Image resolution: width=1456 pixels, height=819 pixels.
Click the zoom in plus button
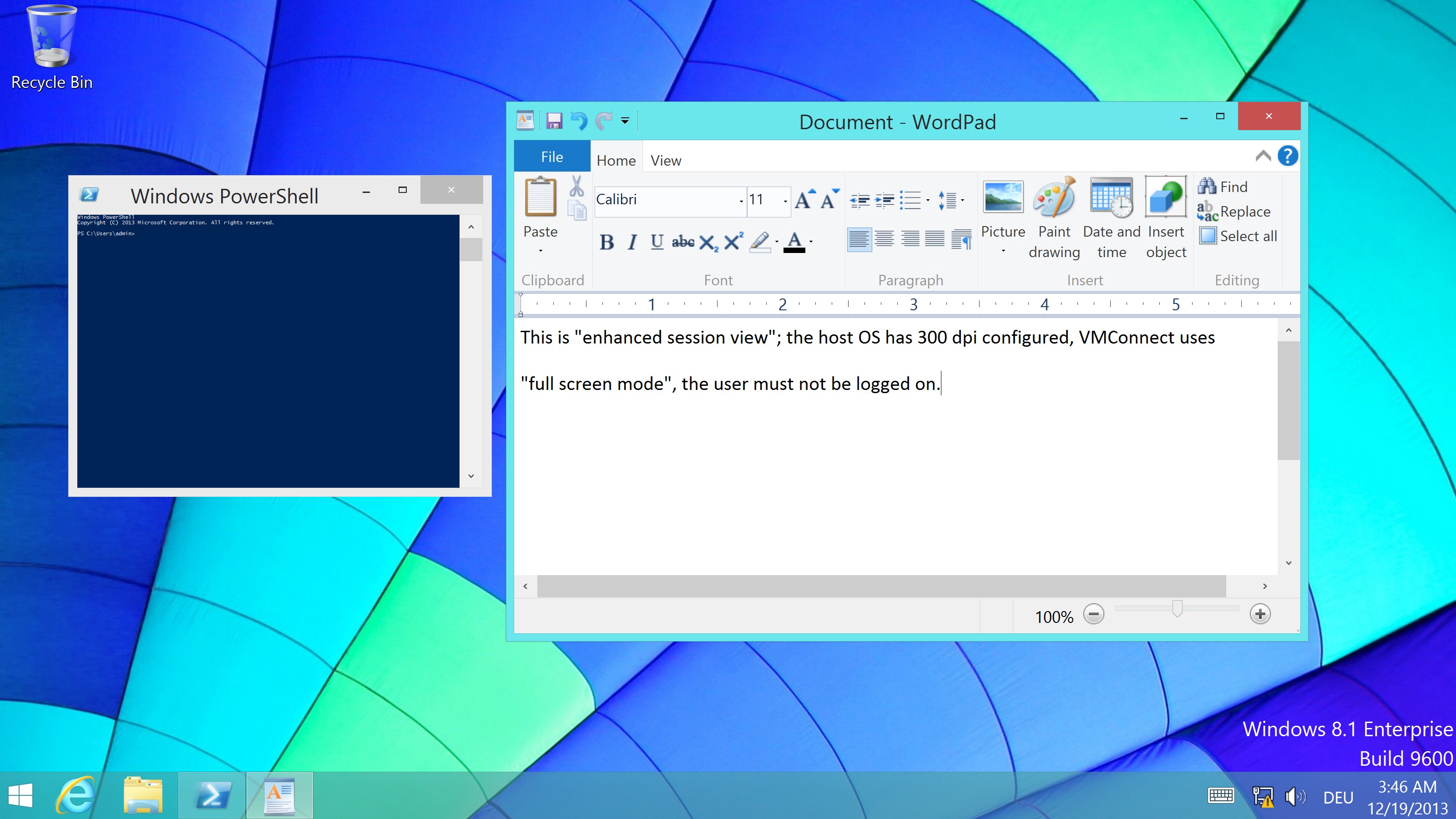pos(1260,614)
